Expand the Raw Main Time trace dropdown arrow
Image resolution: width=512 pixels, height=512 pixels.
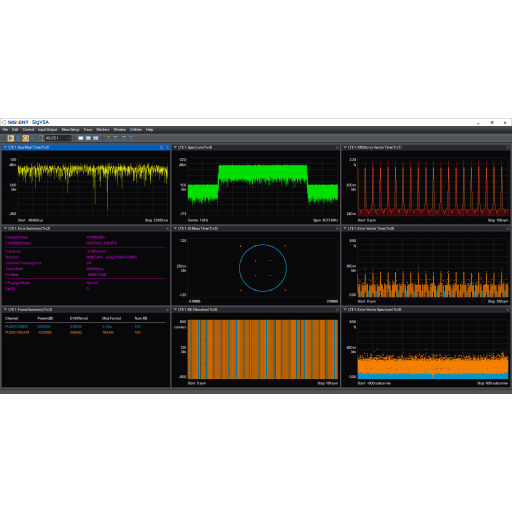5,147
